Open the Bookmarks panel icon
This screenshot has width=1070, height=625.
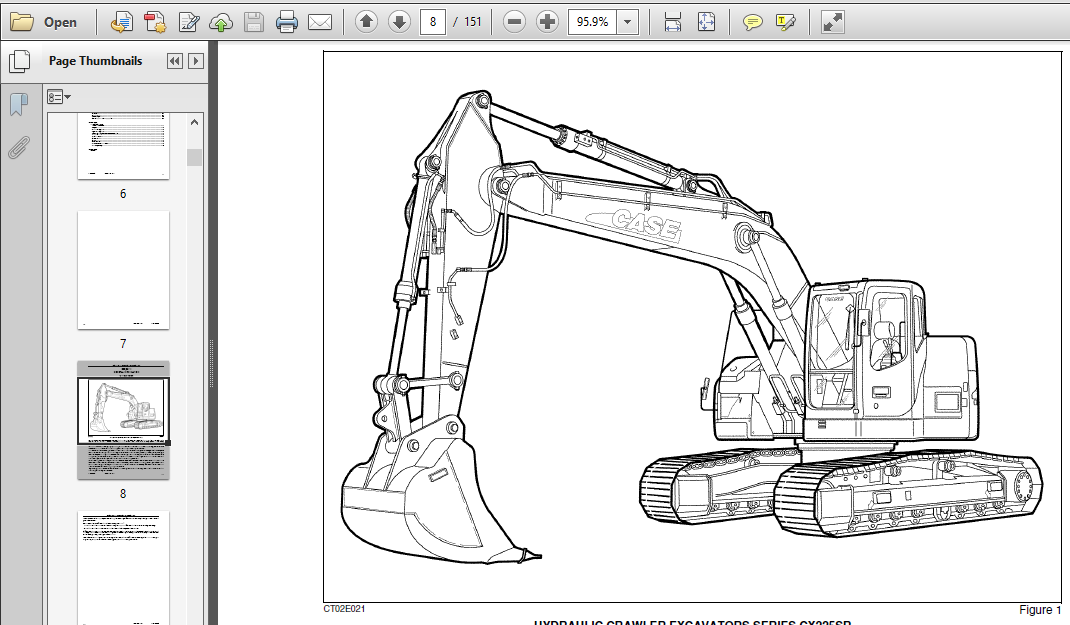[x=19, y=104]
